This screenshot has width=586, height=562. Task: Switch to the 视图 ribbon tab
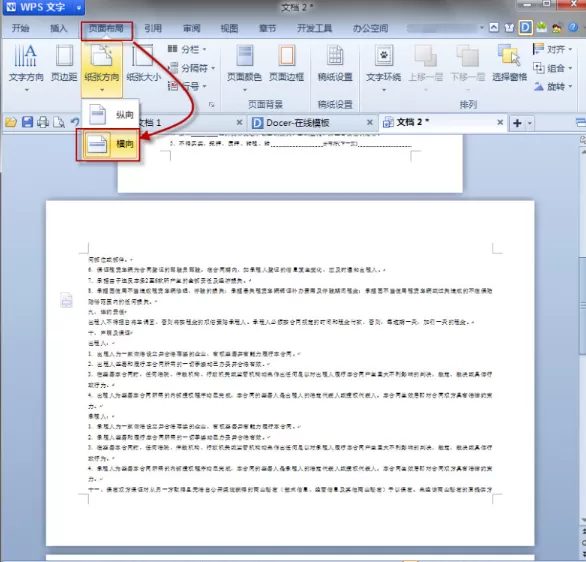pyautogui.click(x=229, y=28)
